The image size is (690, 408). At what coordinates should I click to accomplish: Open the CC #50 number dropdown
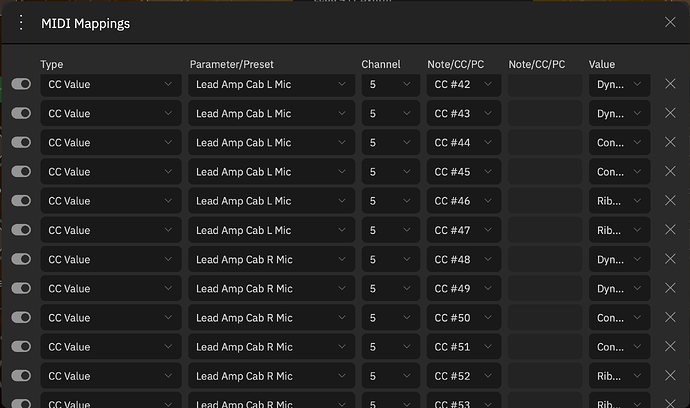pos(464,317)
